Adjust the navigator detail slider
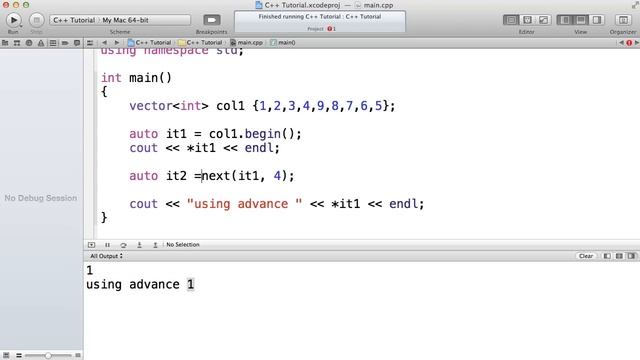This screenshot has width=640, height=360. (48, 356)
